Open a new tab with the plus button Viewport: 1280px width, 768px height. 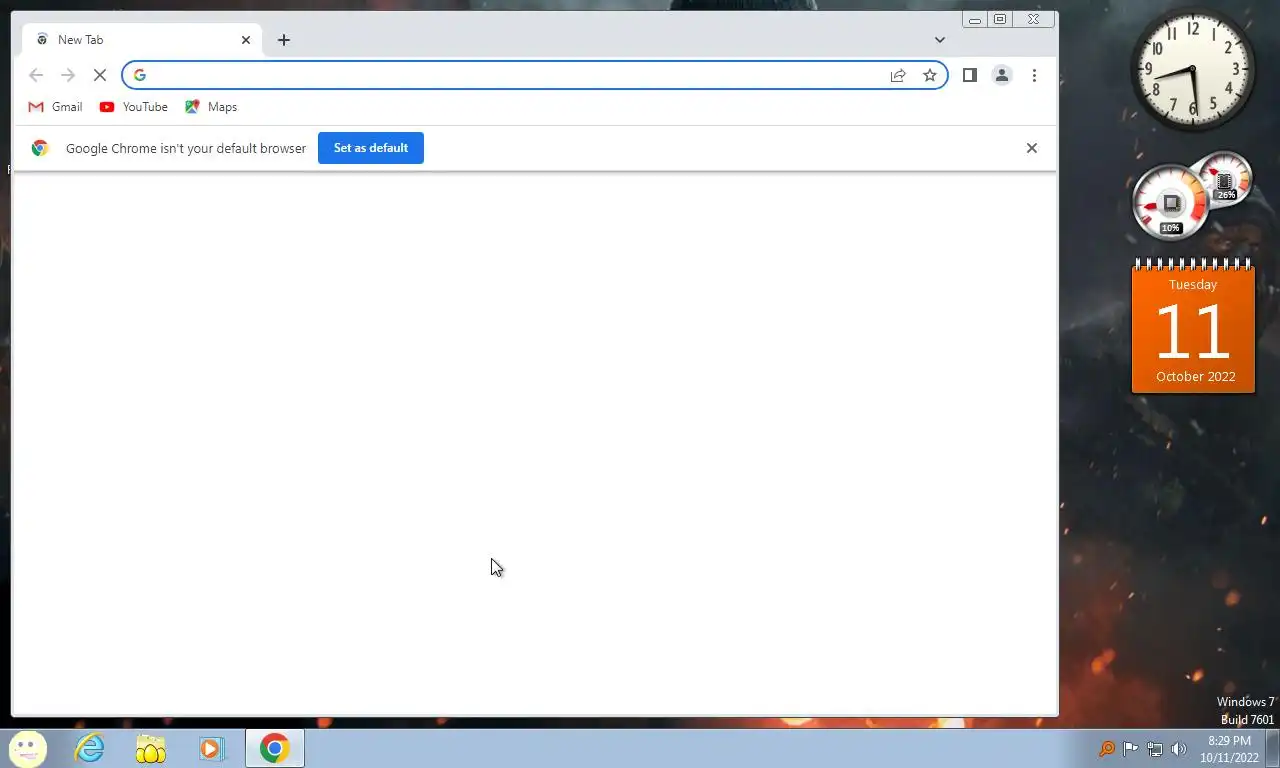(x=284, y=40)
